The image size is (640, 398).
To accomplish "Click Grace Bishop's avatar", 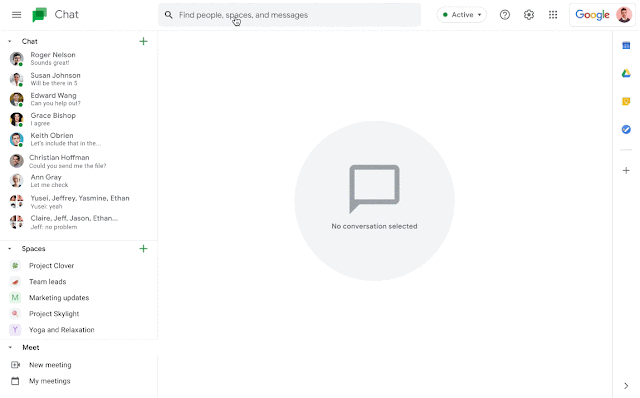I will click(x=17, y=119).
